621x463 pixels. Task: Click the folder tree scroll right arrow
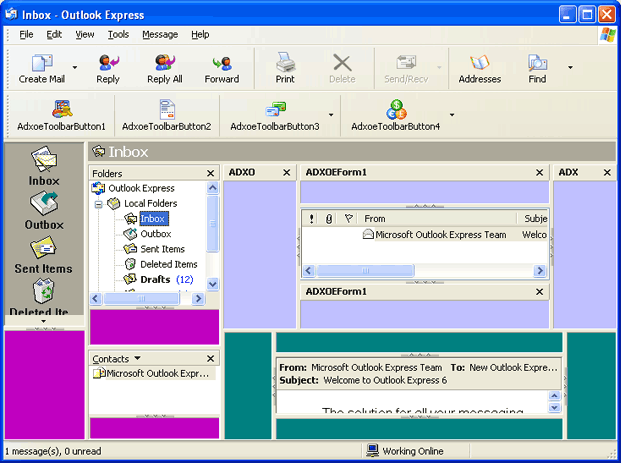(x=198, y=298)
